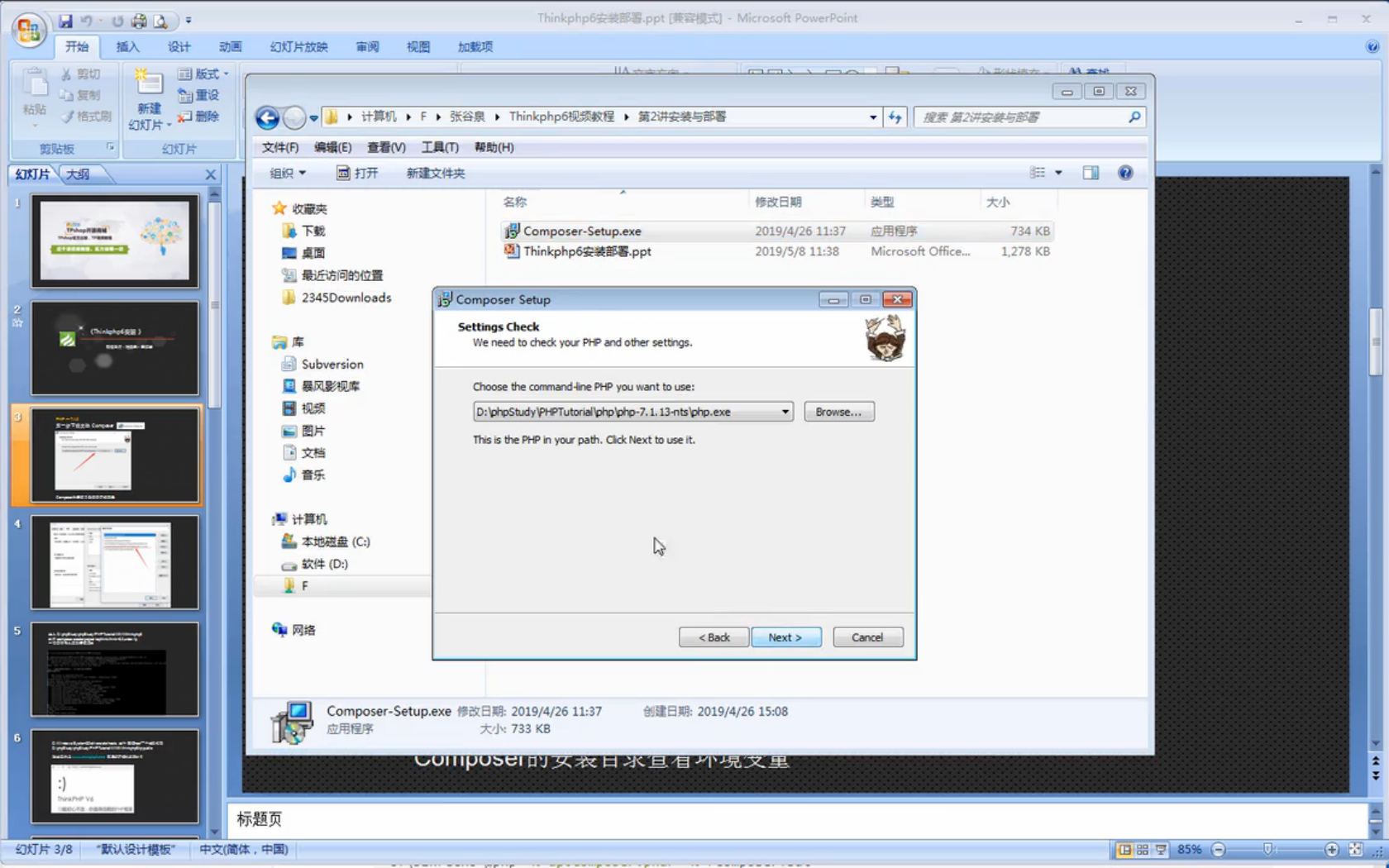1389x868 pixels.
Task: Click the PowerPoint zoom slider handle
Action: tap(1267, 849)
